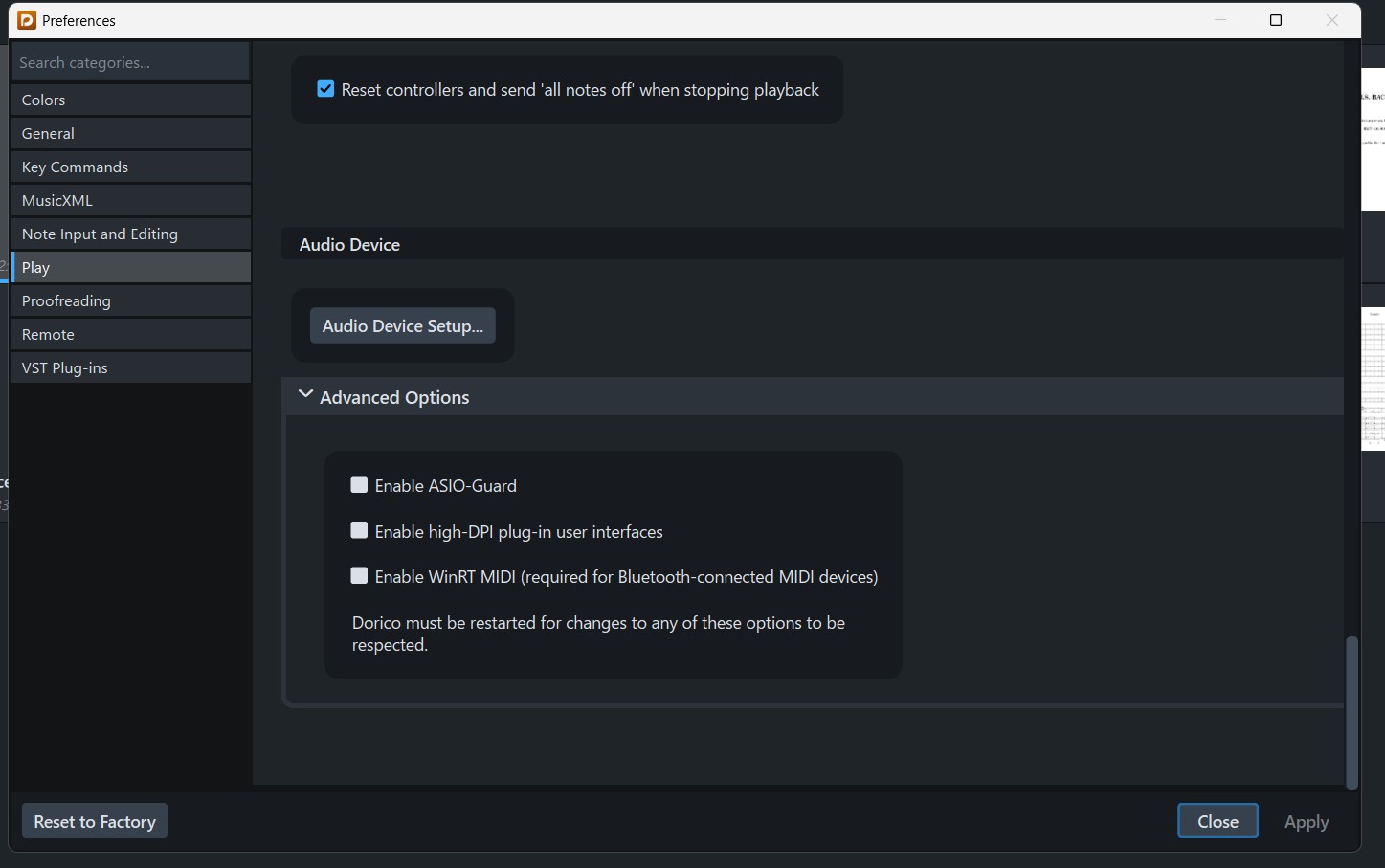Go to MusicXML preferences
1385x868 pixels.
[131, 200]
